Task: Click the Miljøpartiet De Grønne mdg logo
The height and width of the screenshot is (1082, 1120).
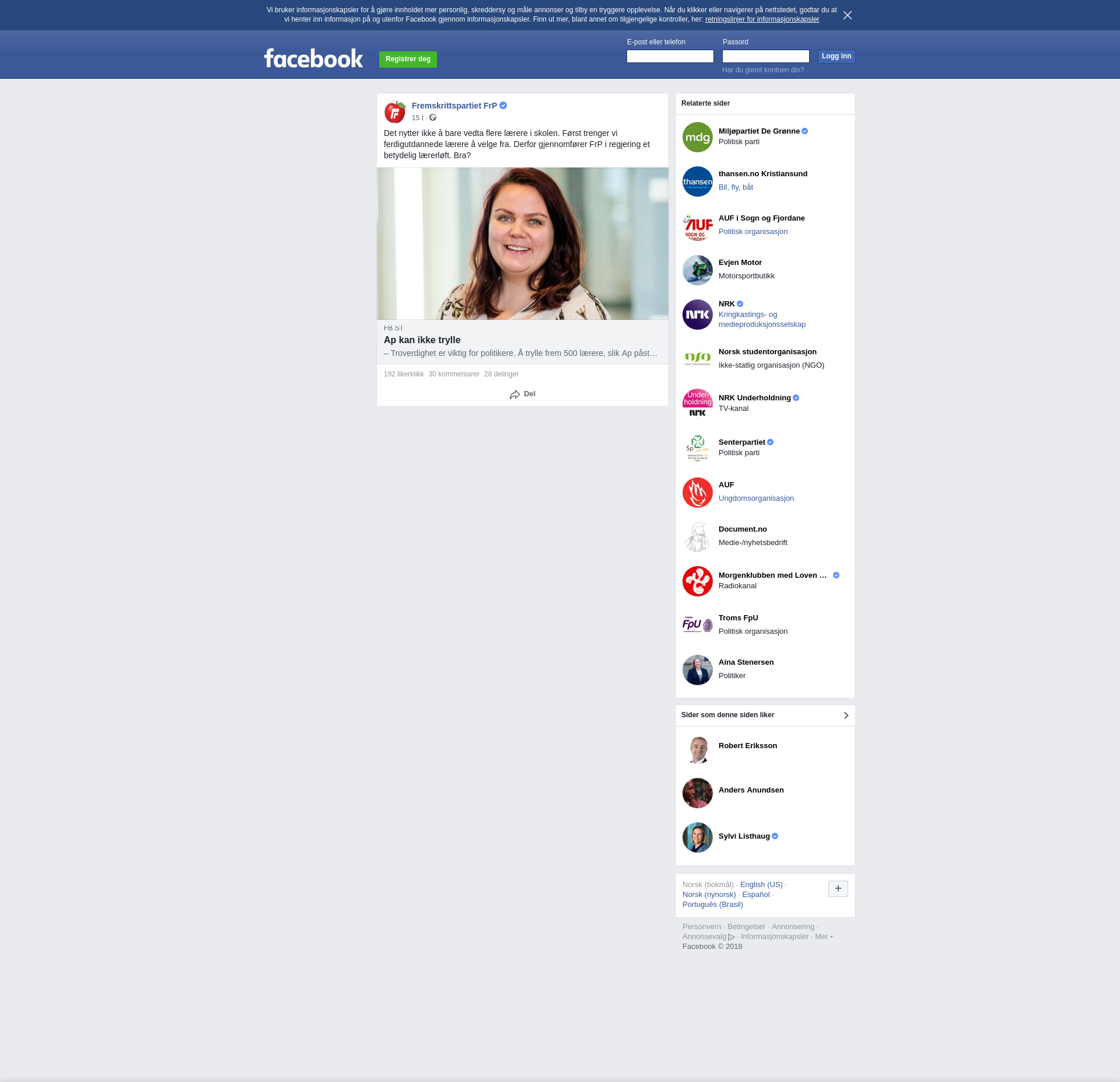Action: [698, 137]
